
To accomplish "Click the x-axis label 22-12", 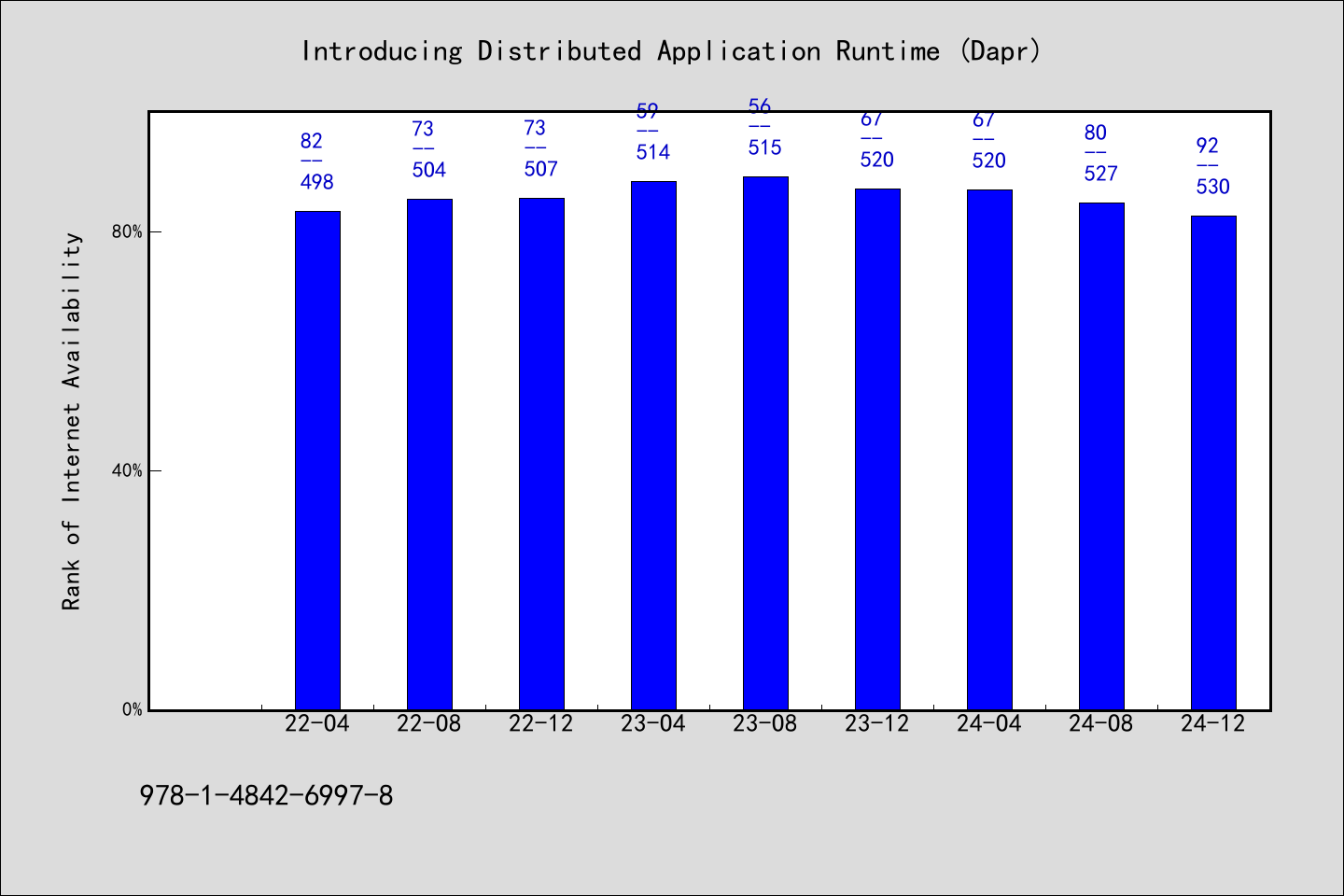I will [x=541, y=723].
